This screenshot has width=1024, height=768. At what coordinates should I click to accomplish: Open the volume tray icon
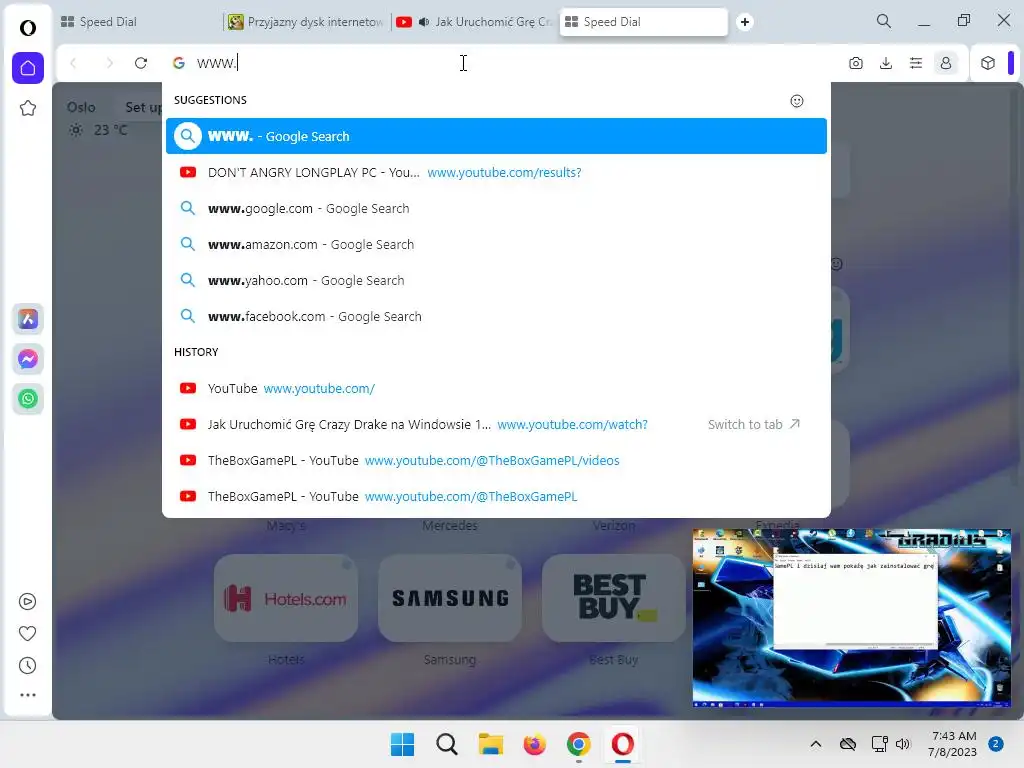coord(903,744)
